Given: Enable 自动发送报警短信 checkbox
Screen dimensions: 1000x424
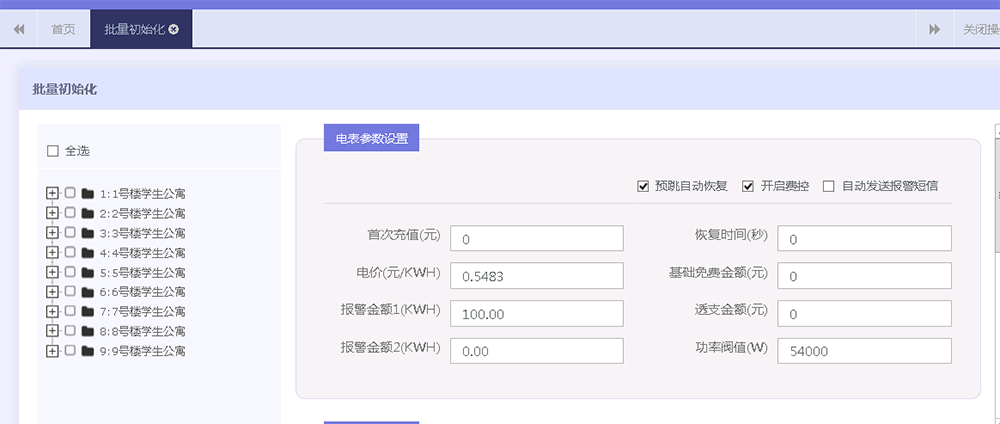Looking at the screenshot, I should [x=828, y=186].
